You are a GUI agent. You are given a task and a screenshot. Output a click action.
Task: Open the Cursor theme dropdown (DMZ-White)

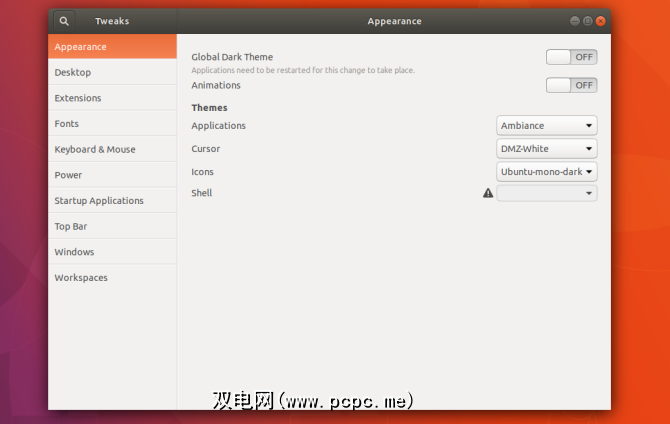click(x=547, y=149)
